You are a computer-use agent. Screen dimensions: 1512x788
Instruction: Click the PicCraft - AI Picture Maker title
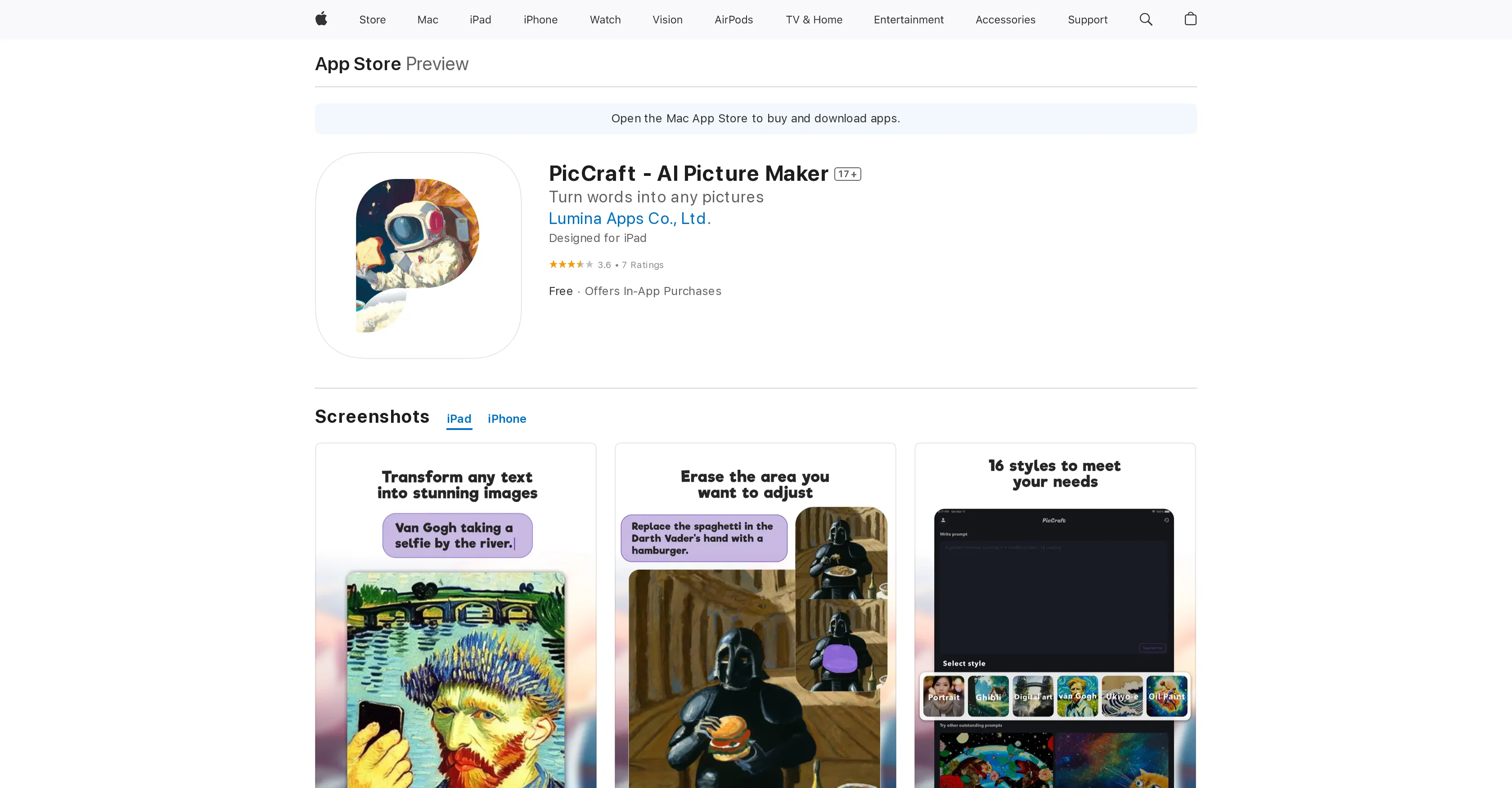688,174
